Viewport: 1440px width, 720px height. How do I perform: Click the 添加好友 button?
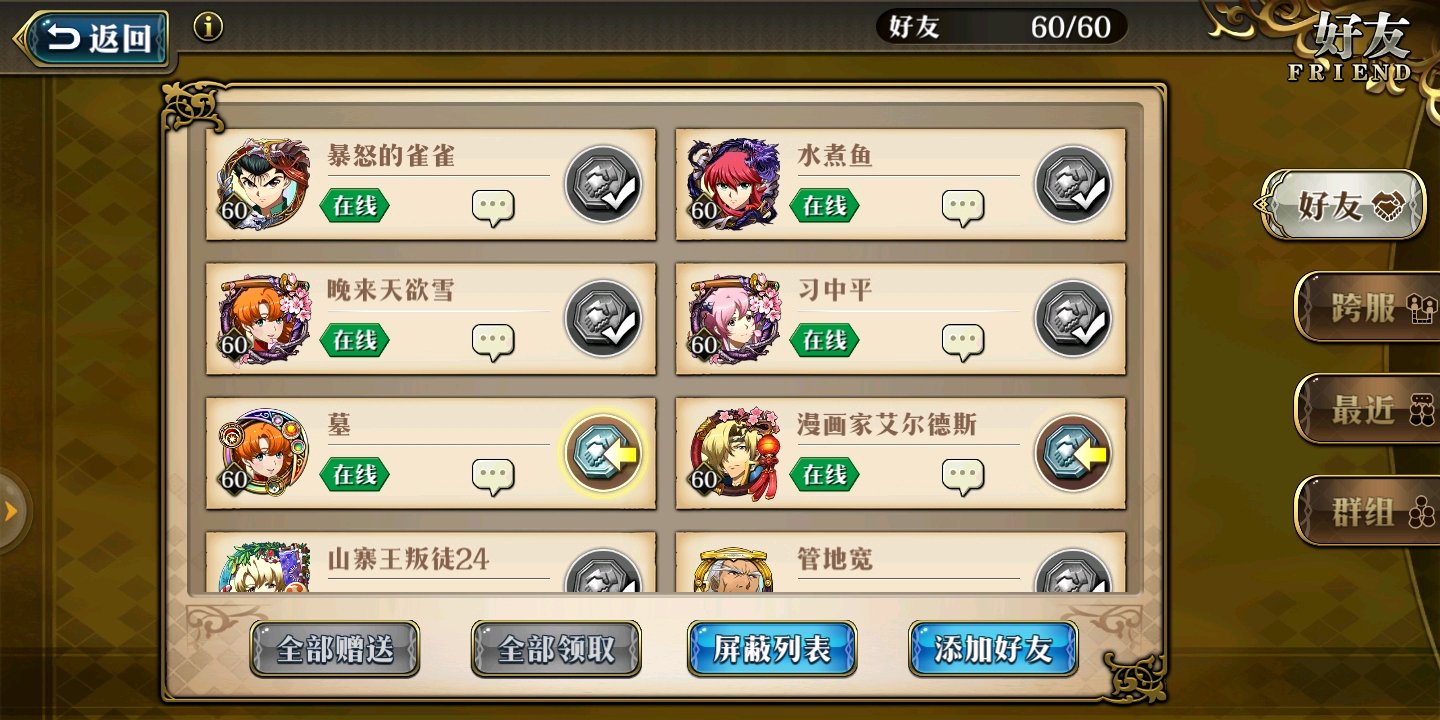pyautogui.click(x=993, y=649)
